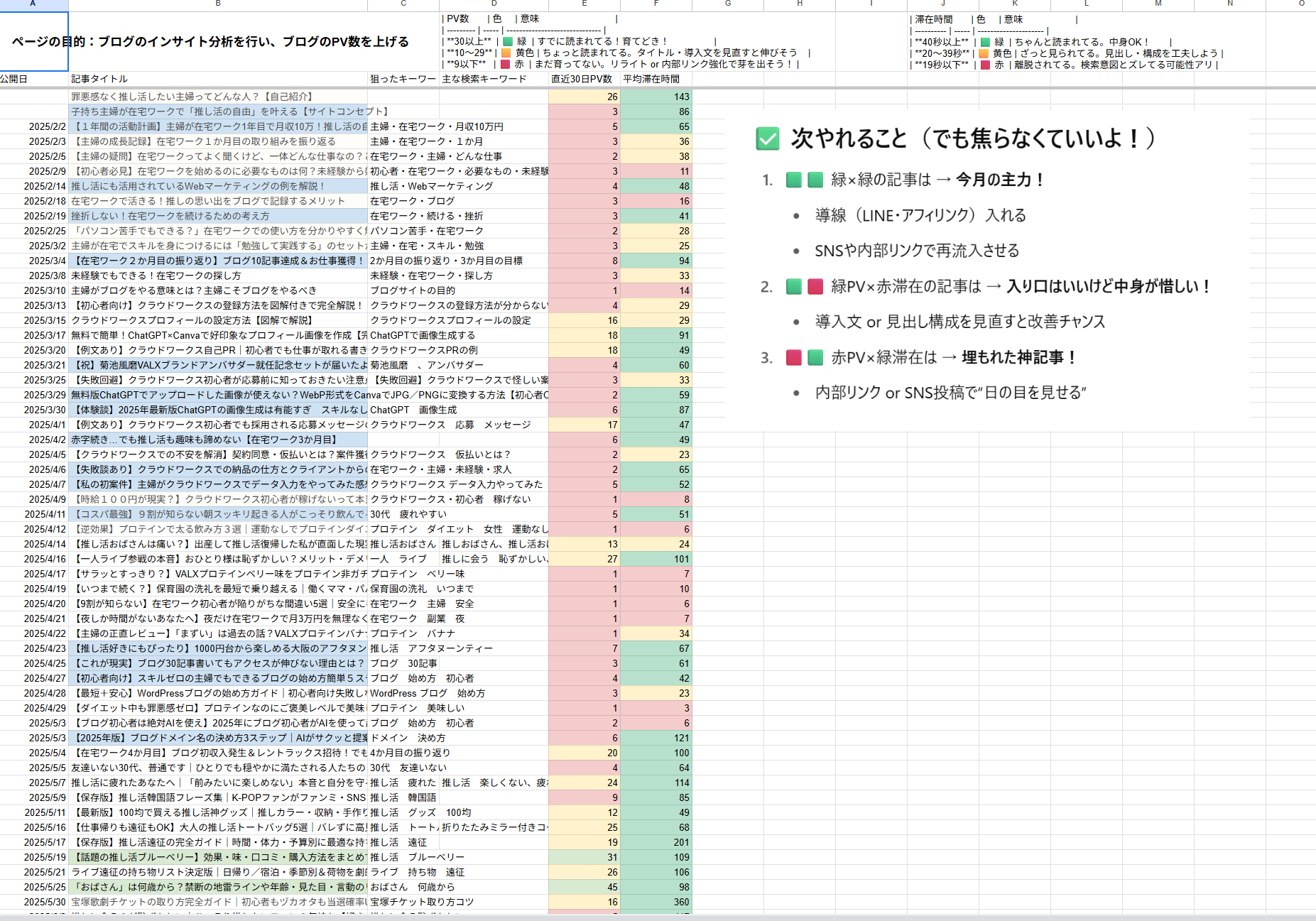
Task: Click the 公開日 header cell
Action: tap(34, 79)
